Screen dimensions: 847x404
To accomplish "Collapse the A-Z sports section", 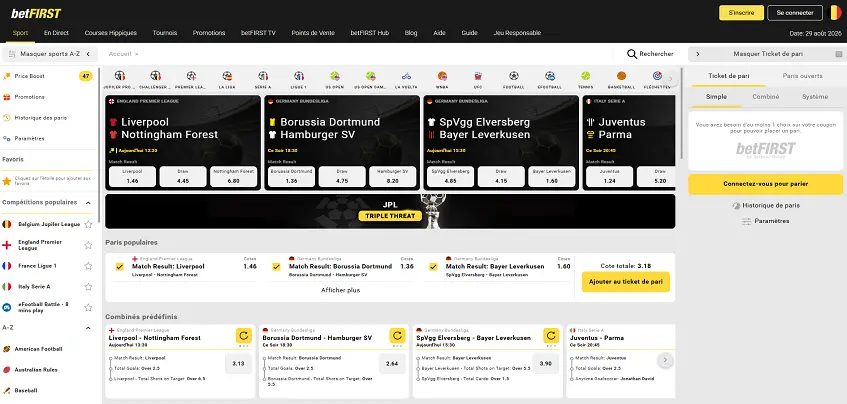I will click(x=88, y=328).
